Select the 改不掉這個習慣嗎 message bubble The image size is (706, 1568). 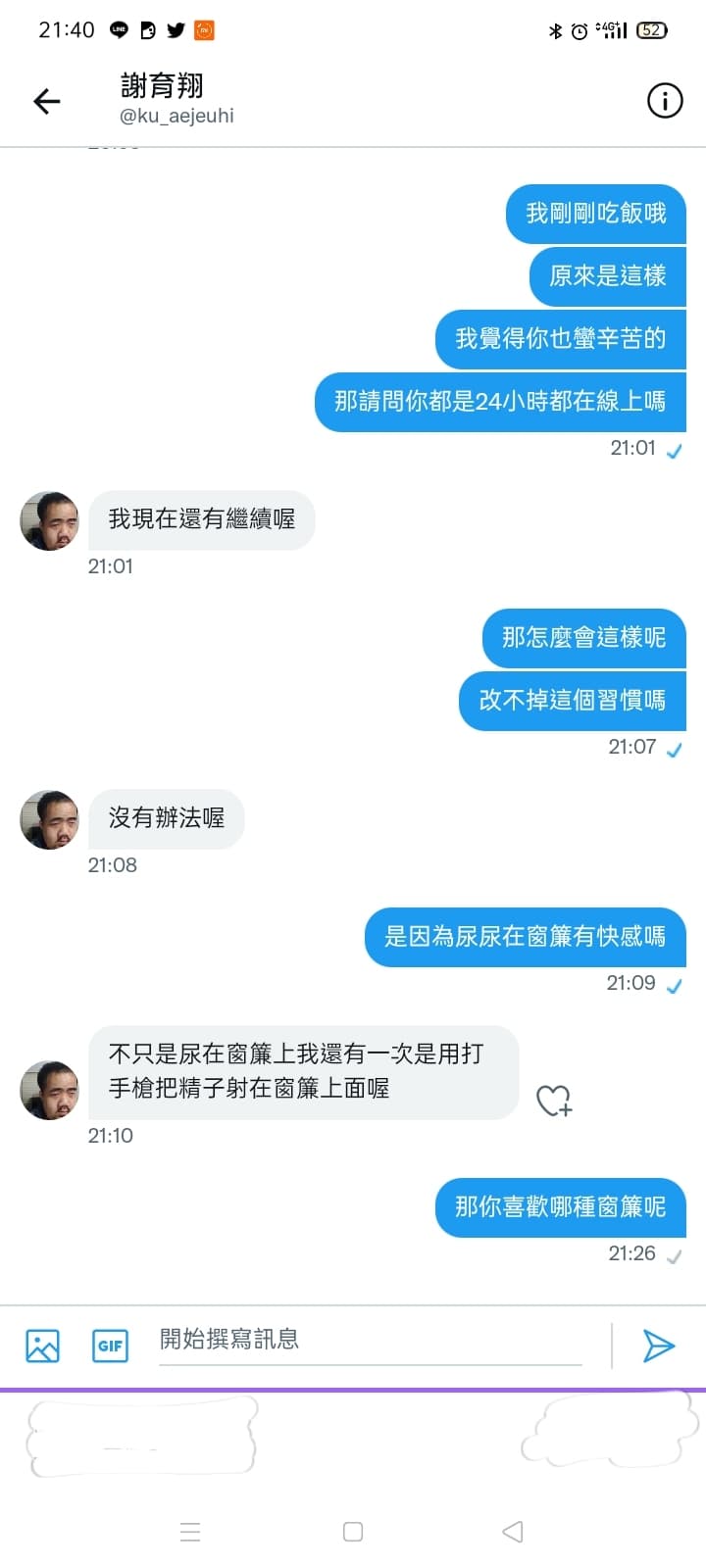(573, 701)
